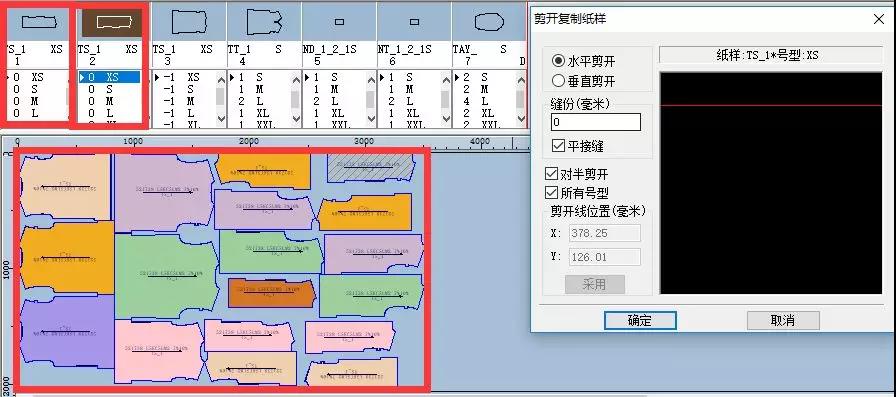Select the dark orange piece in the marker

tap(271, 293)
